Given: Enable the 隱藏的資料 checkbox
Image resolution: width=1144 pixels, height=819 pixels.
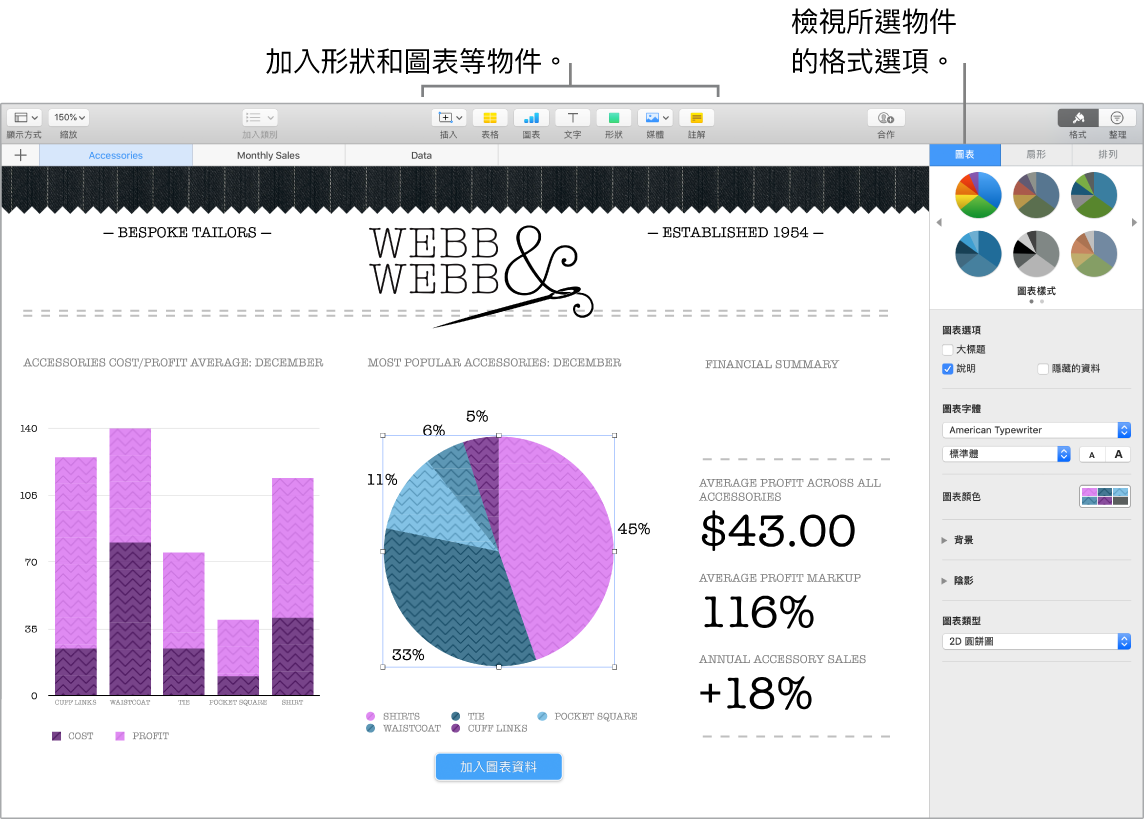Looking at the screenshot, I should [1041, 369].
